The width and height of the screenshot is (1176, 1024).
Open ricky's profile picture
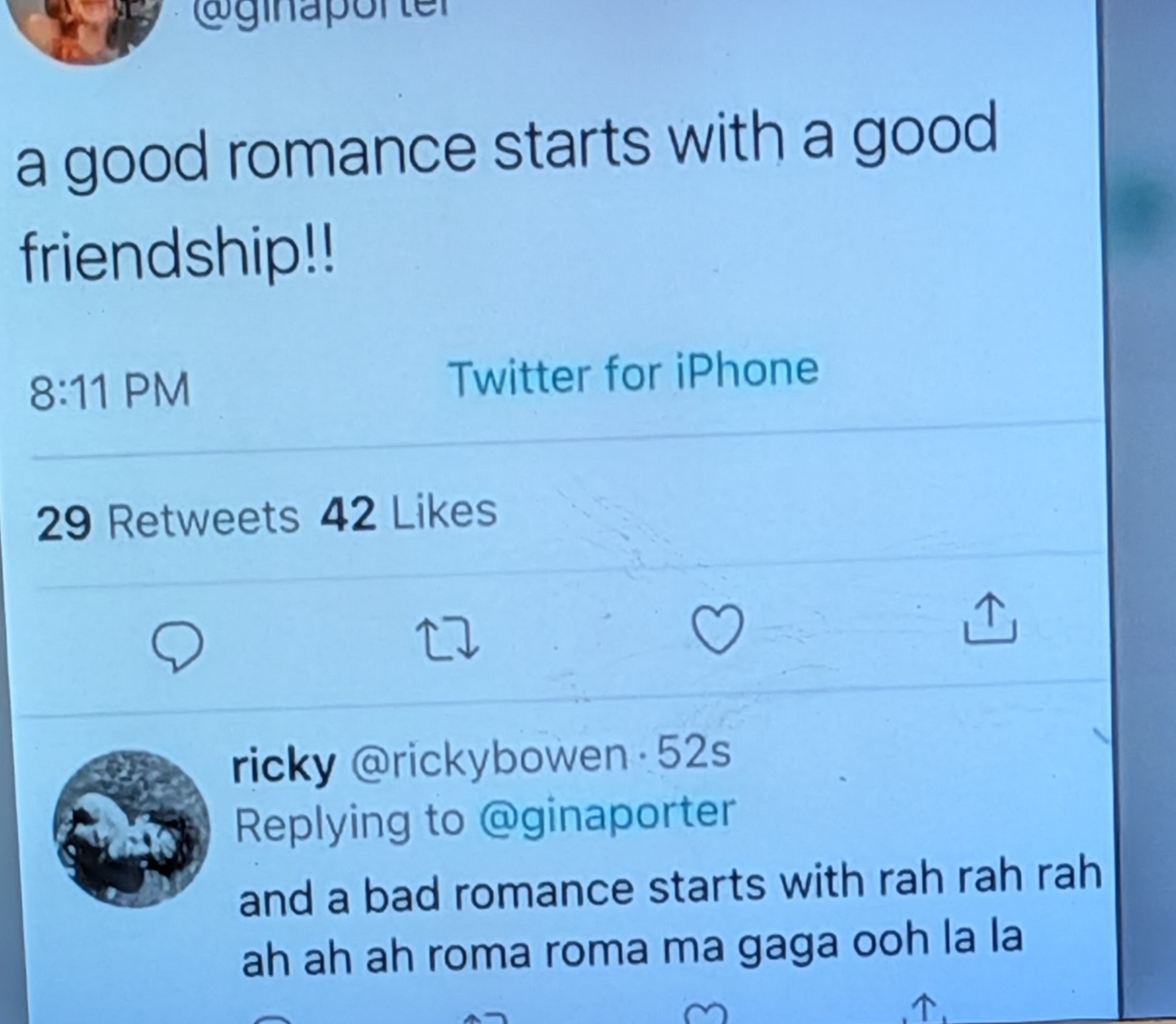point(131,828)
